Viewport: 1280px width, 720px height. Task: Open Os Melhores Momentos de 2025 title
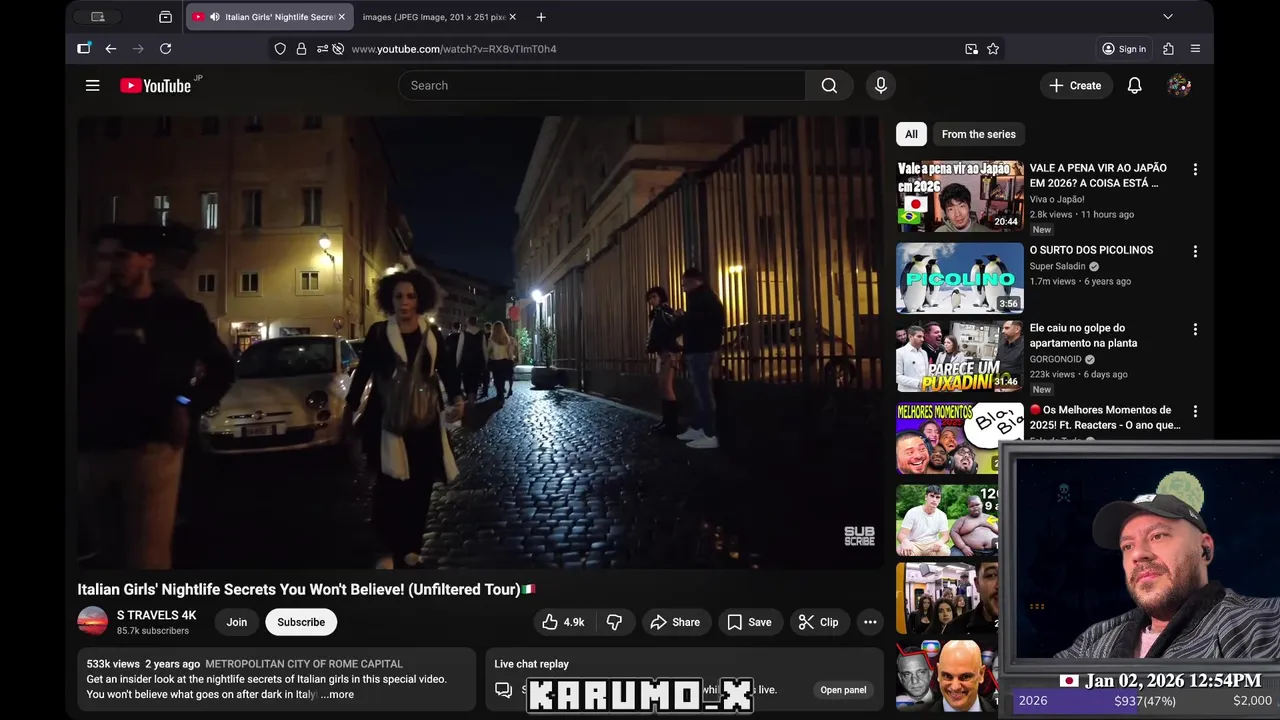point(1105,417)
